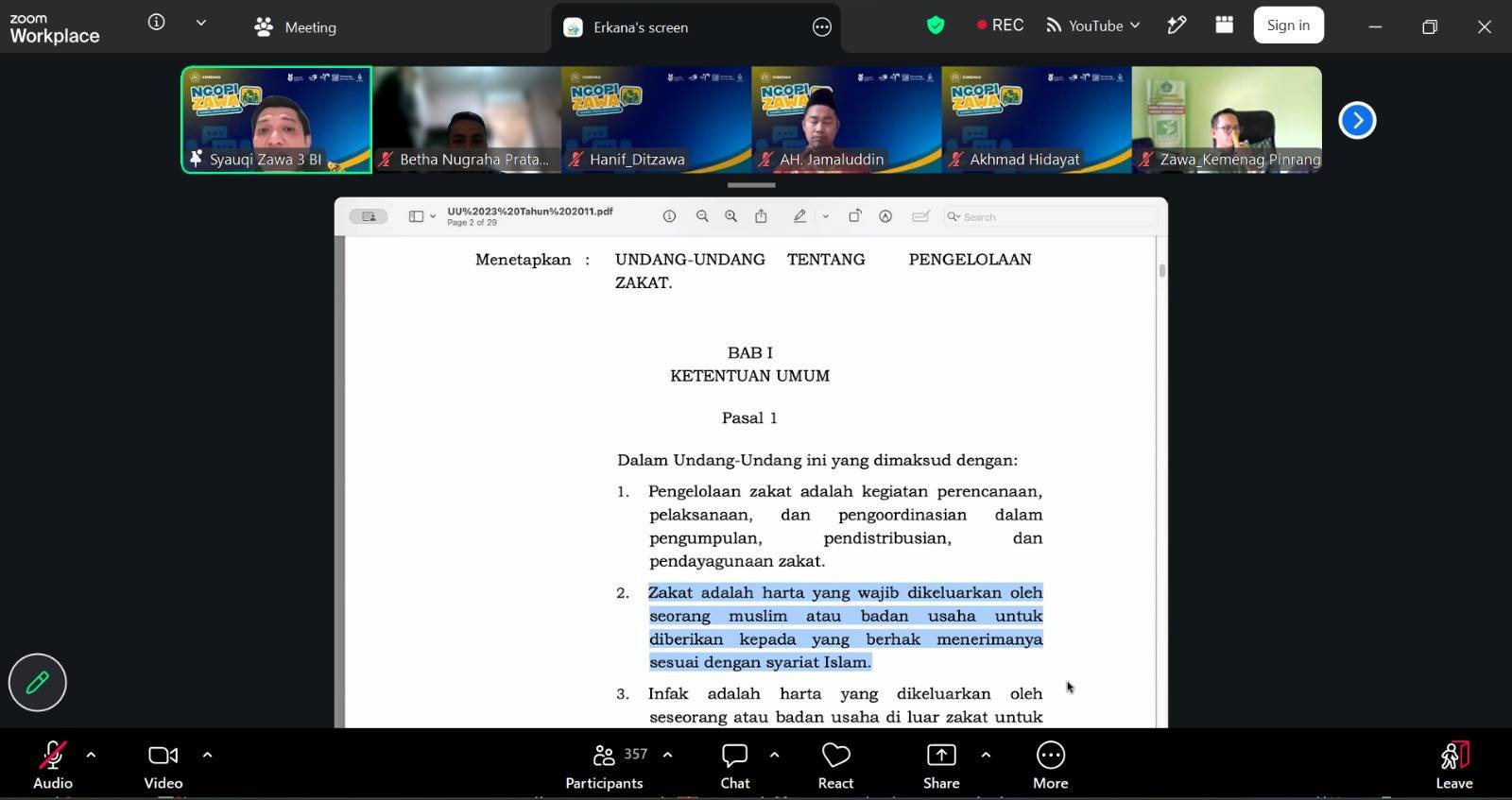Click the REC recording indicator
Screen dimensions: 1512x800
pos(1000,26)
